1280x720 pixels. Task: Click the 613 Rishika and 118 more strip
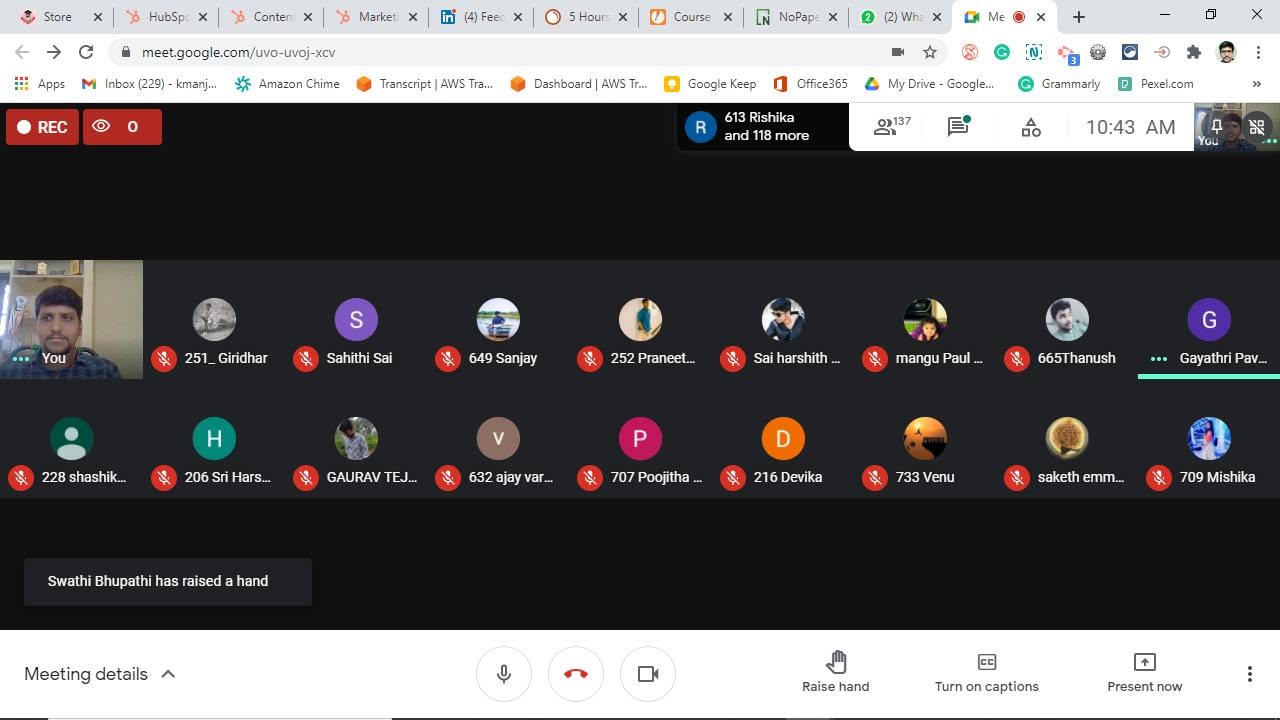click(763, 127)
